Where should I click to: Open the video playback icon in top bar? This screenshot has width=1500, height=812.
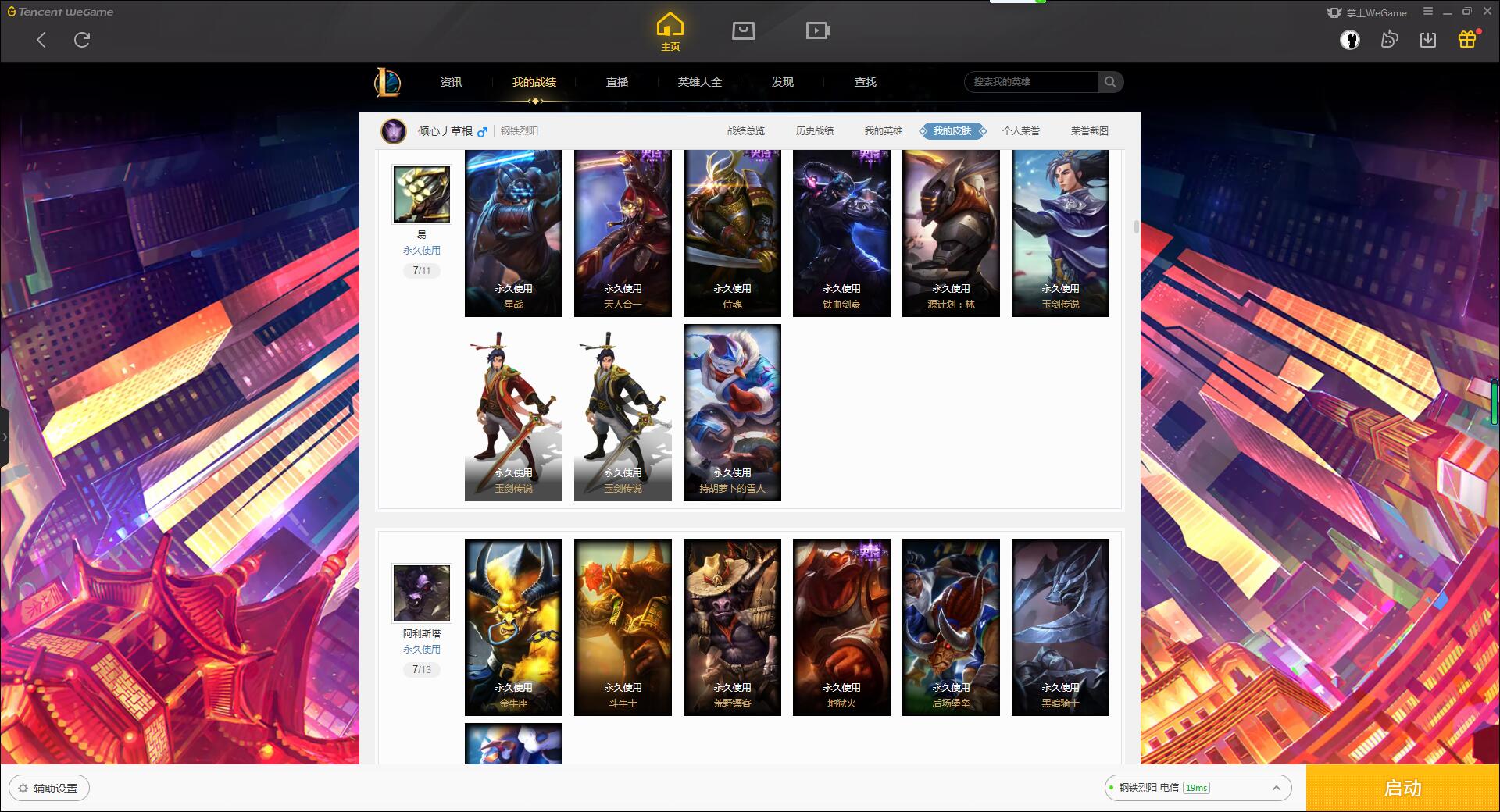click(x=817, y=30)
